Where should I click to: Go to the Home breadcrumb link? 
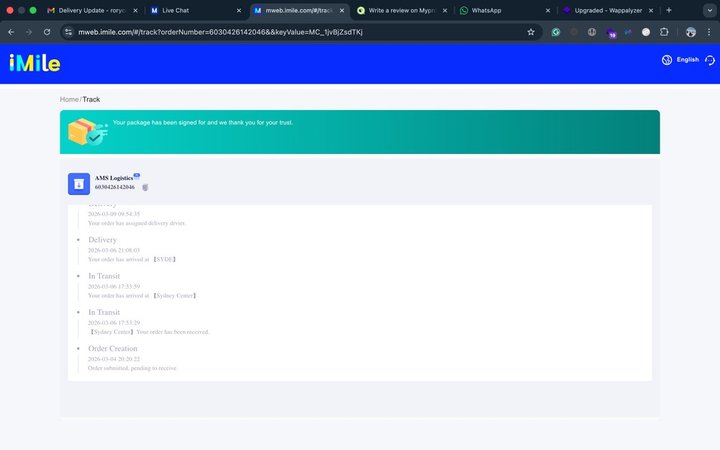(69, 99)
